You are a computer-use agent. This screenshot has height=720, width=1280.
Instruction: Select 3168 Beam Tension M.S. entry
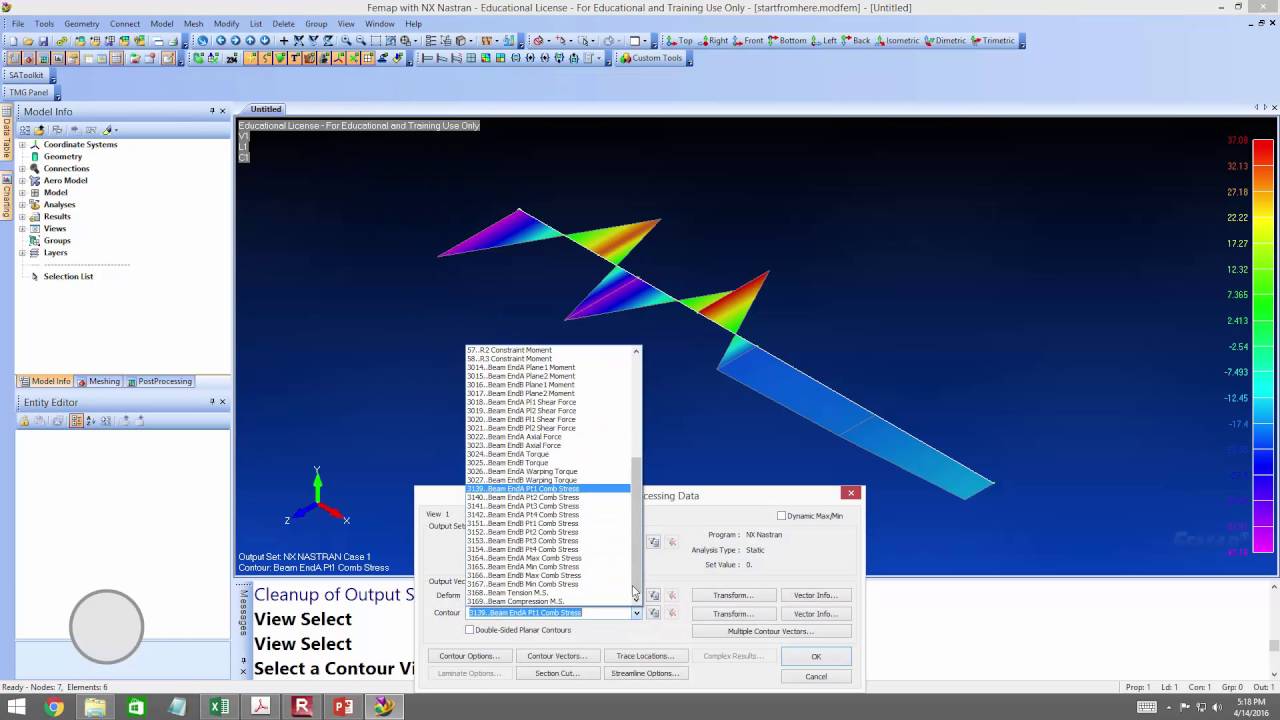pyautogui.click(x=548, y=593)
